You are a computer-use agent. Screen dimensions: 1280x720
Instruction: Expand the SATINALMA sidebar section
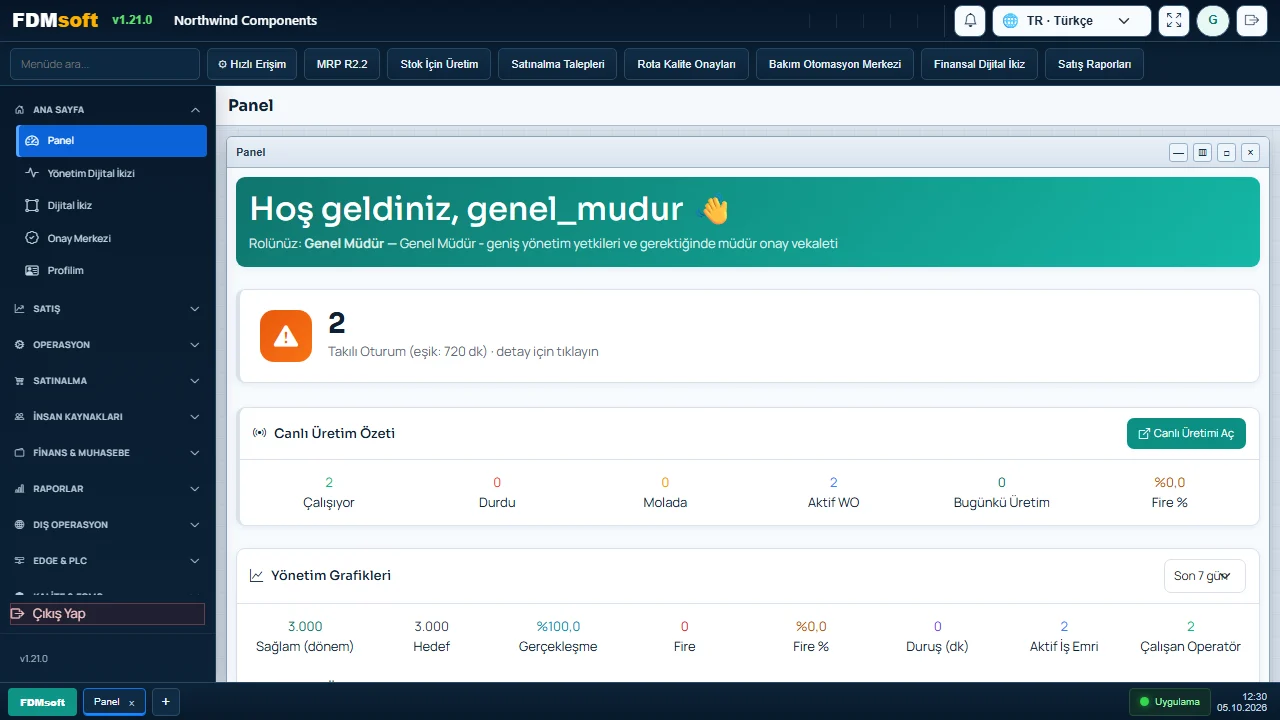point(108,381)
